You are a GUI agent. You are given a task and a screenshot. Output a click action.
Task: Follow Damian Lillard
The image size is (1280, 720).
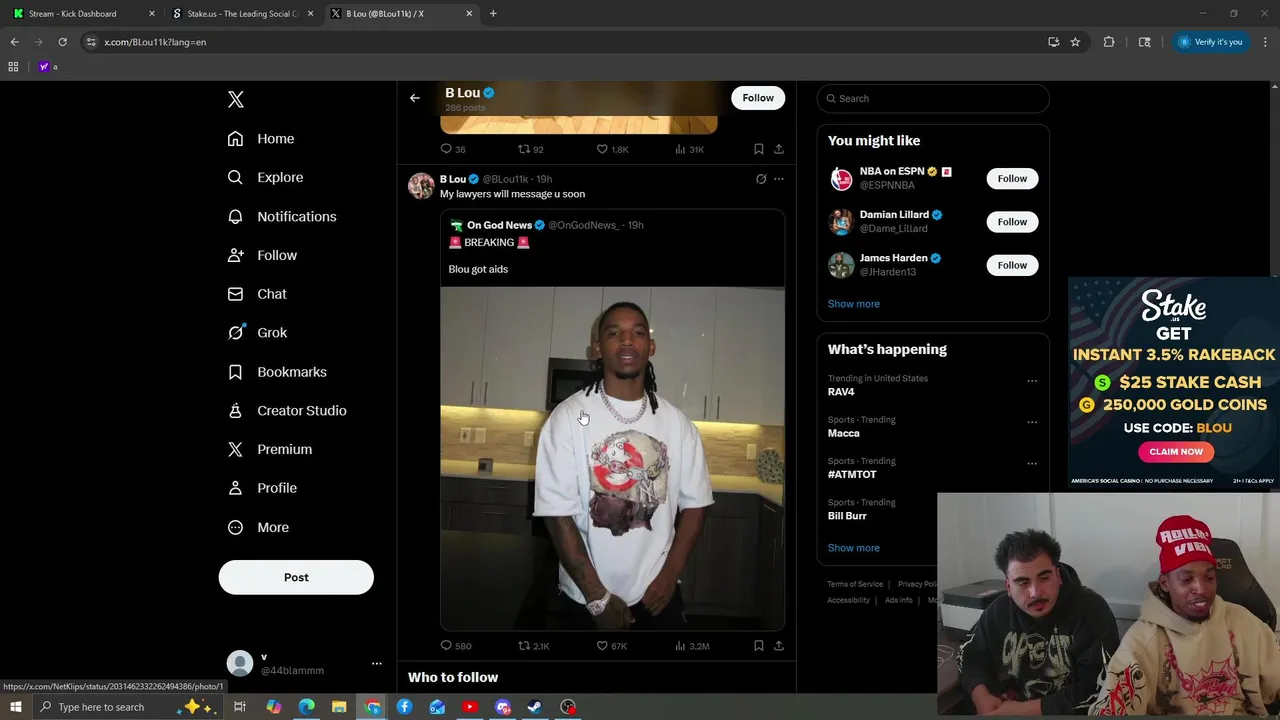coord(1012,222)
